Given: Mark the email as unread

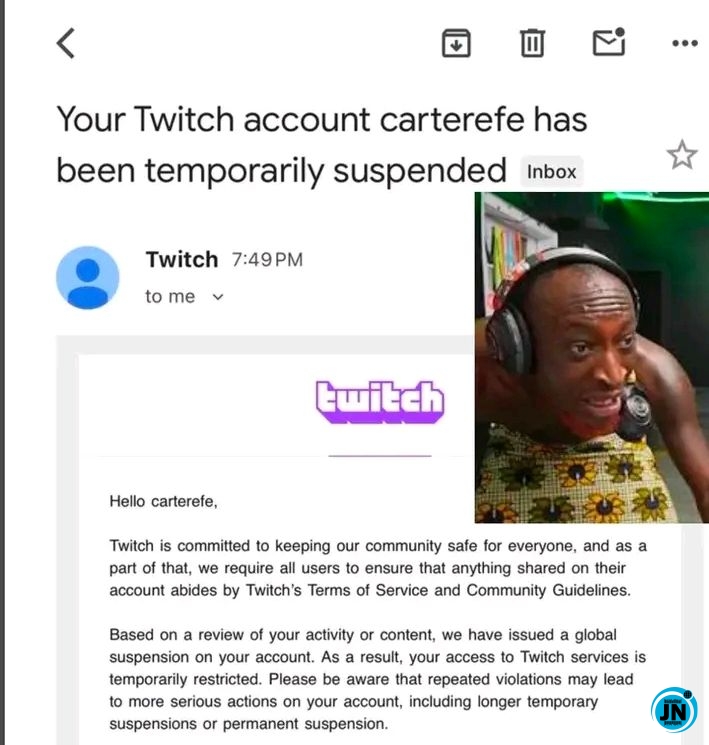Looking at the screenshot, I should point(609,42).
